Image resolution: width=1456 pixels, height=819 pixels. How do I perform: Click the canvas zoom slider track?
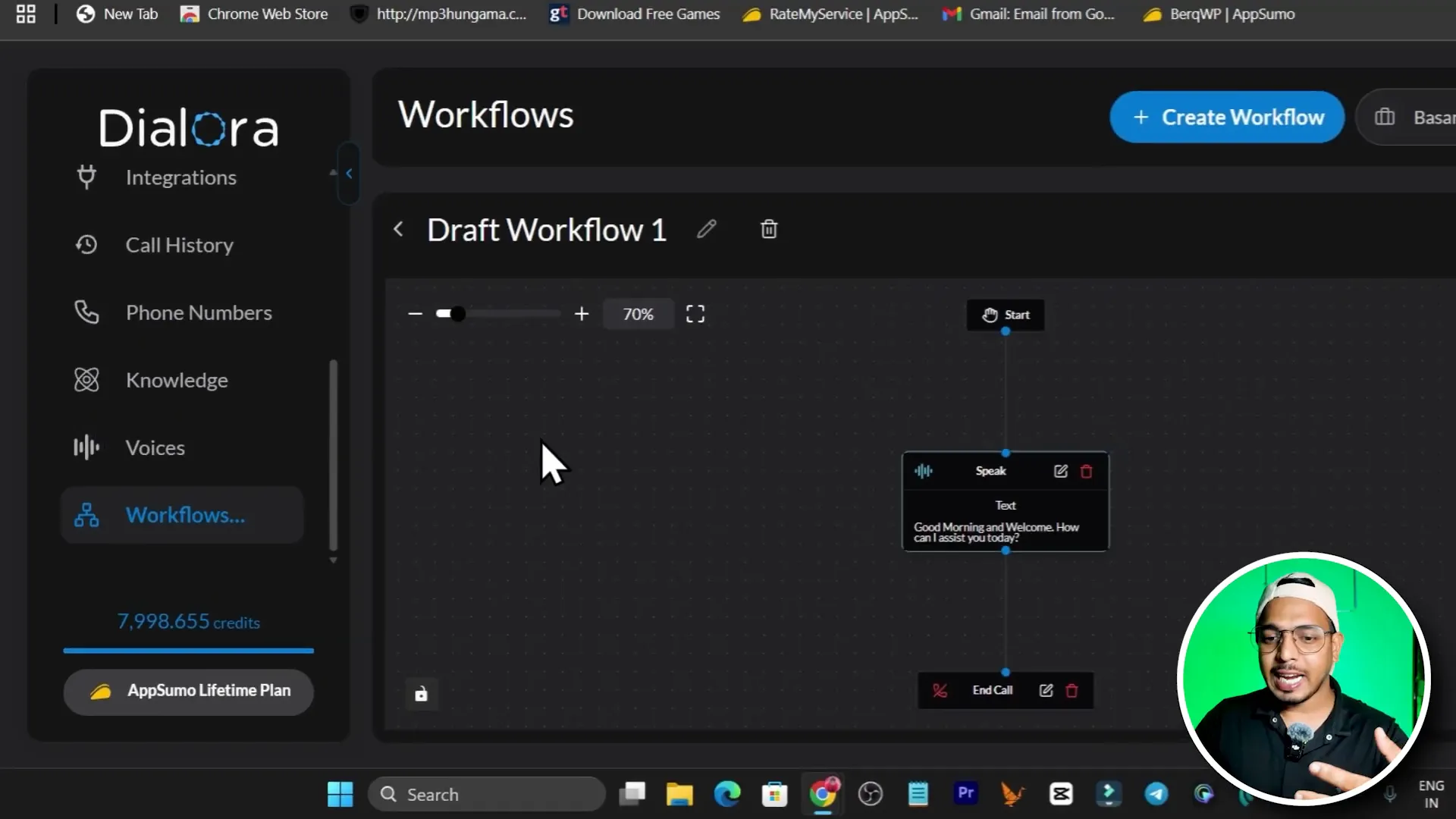point(508,314)
